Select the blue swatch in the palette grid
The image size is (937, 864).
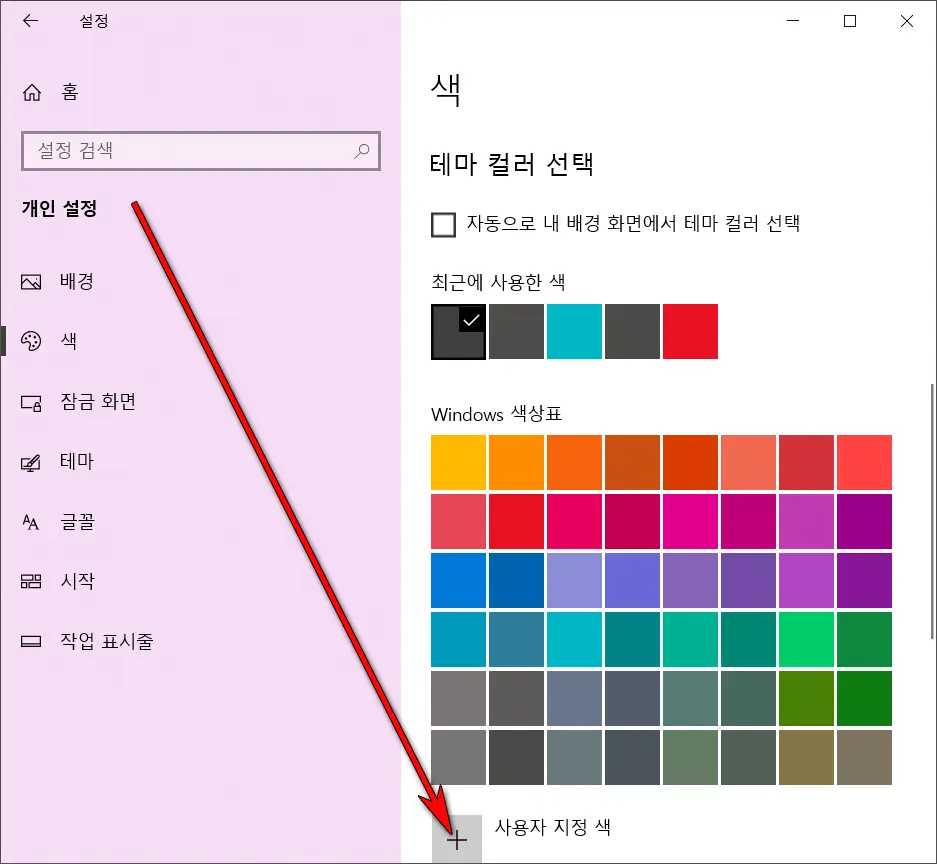(457, 580)
